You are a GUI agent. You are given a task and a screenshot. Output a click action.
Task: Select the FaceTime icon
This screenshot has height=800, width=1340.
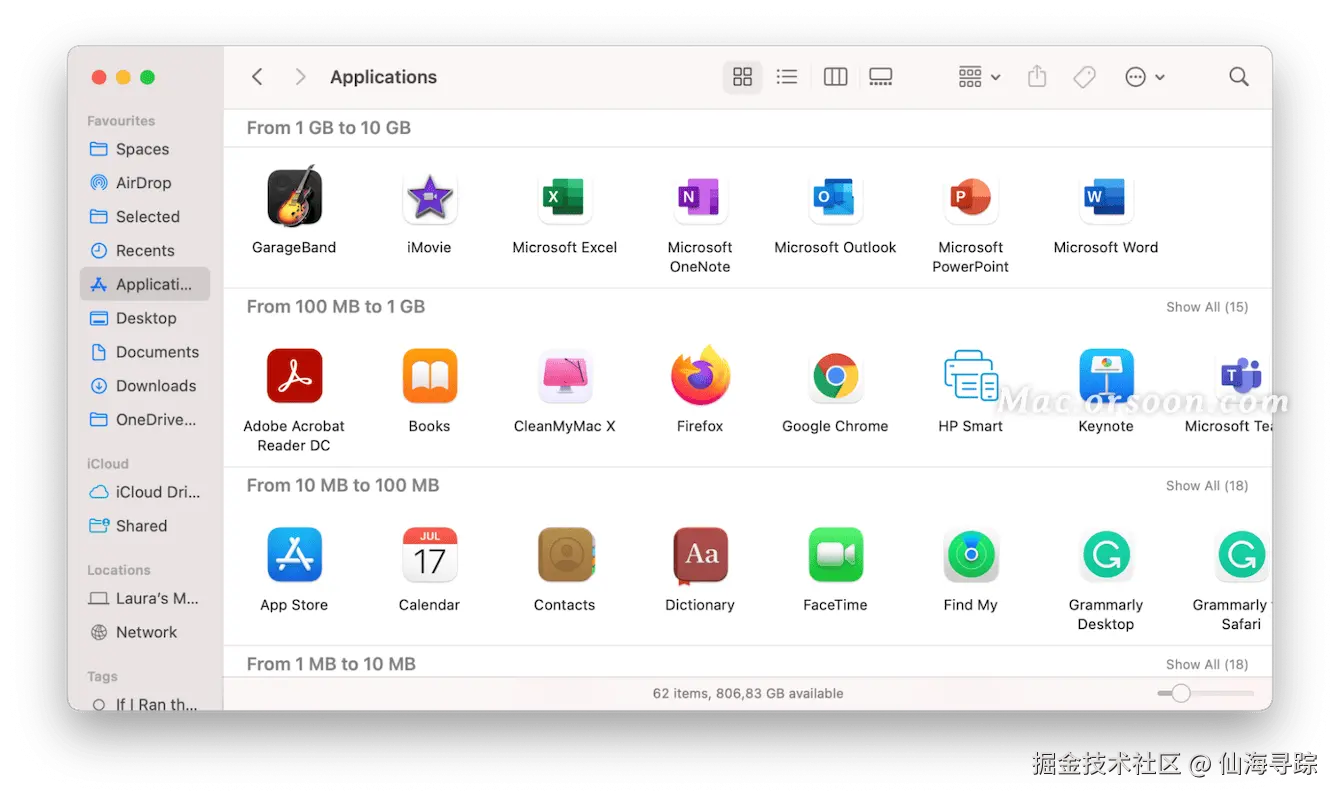(835, 555)
